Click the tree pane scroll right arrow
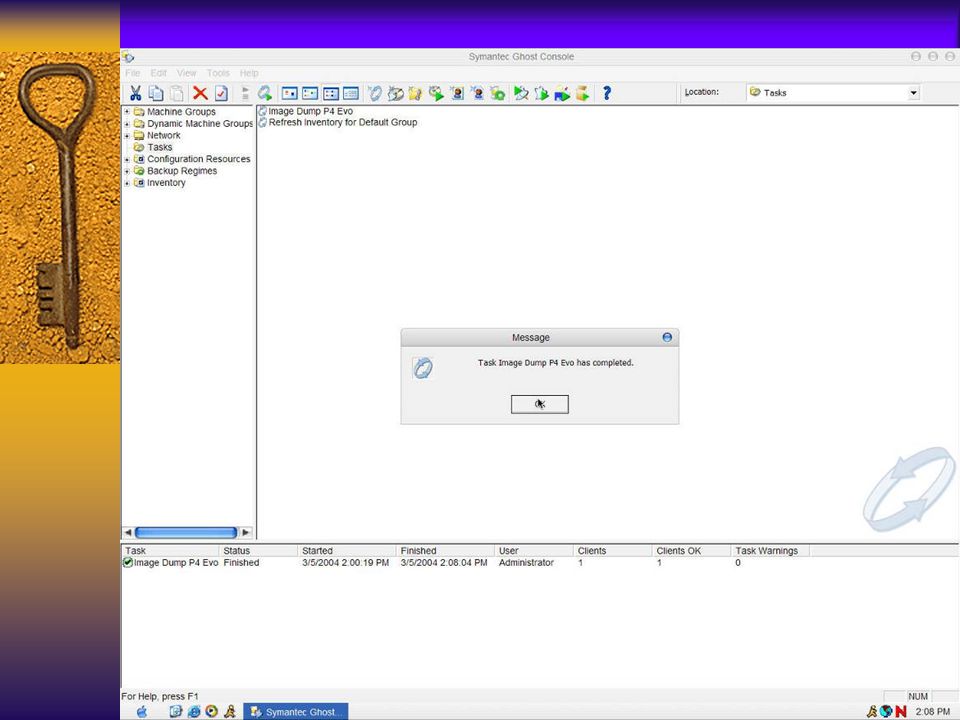Screen dimensions: 960x720 (x=246, y=533)
